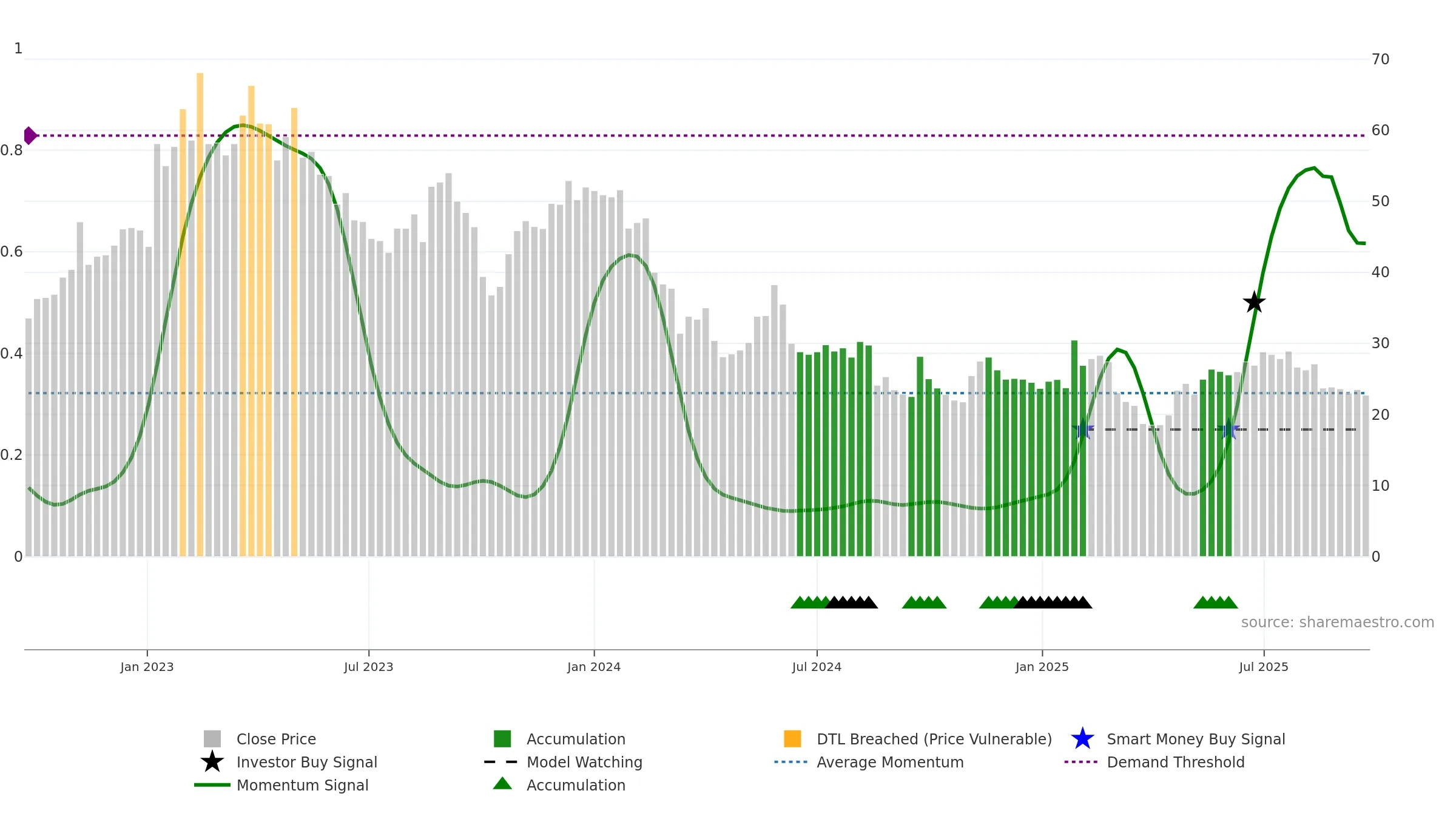Click the Jul 2025 axis label

pyautogui.click(x=1264, y=667)
